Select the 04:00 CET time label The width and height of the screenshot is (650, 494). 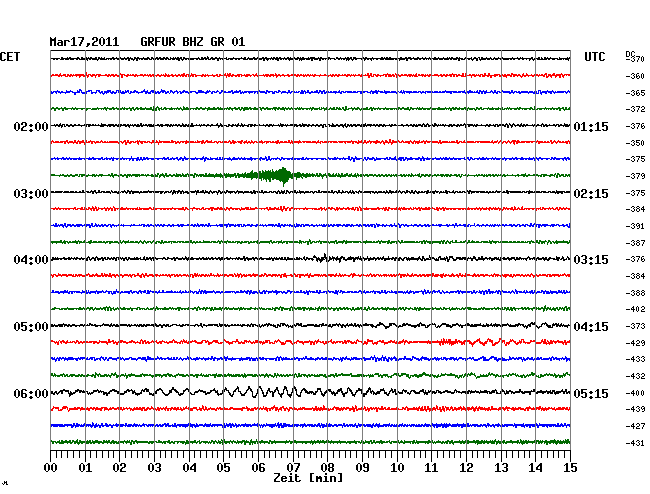pyautogui.click(x=31, y=260)
